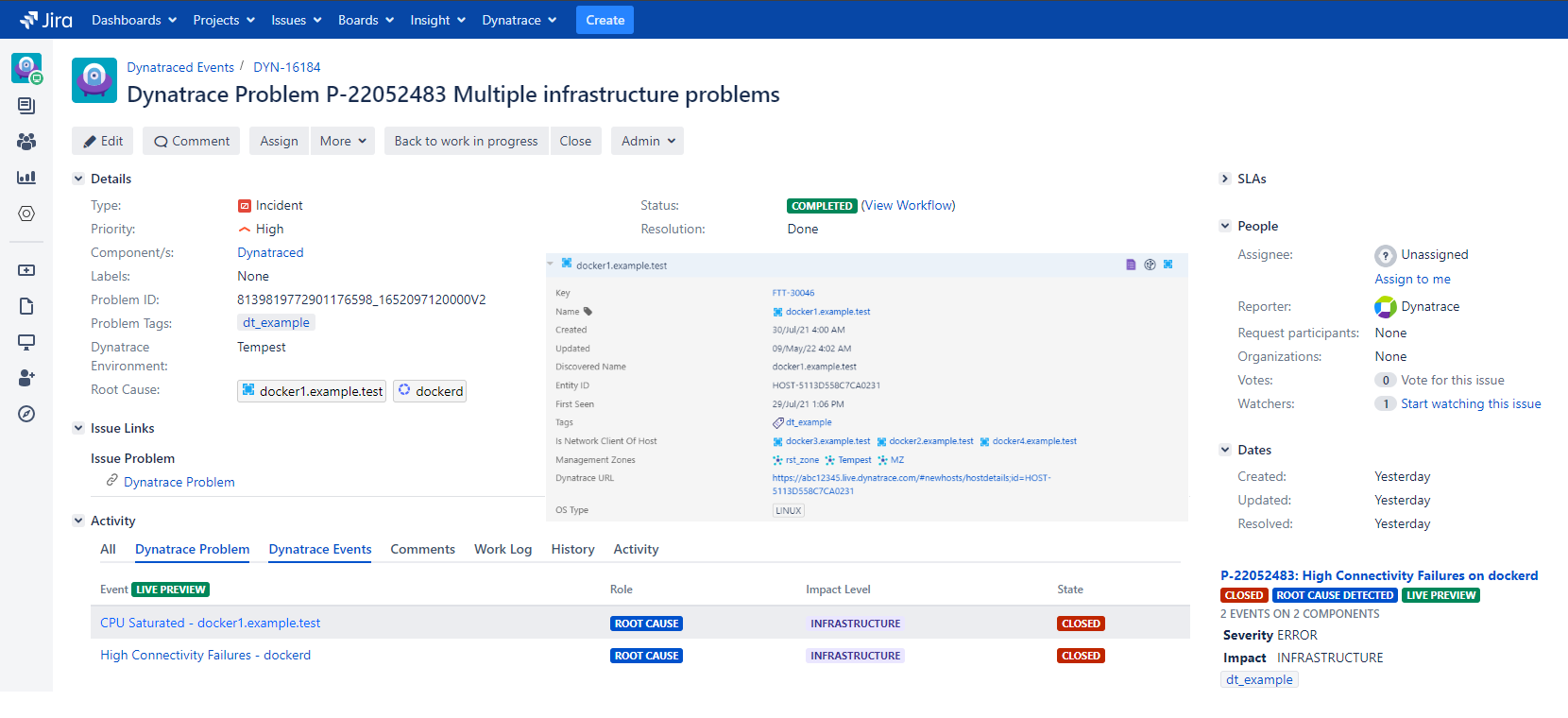The width and height of the screenshot is (1568, 718).
Task: Click the invite user icon in the sidebar
Action: [x=26, y=378]
